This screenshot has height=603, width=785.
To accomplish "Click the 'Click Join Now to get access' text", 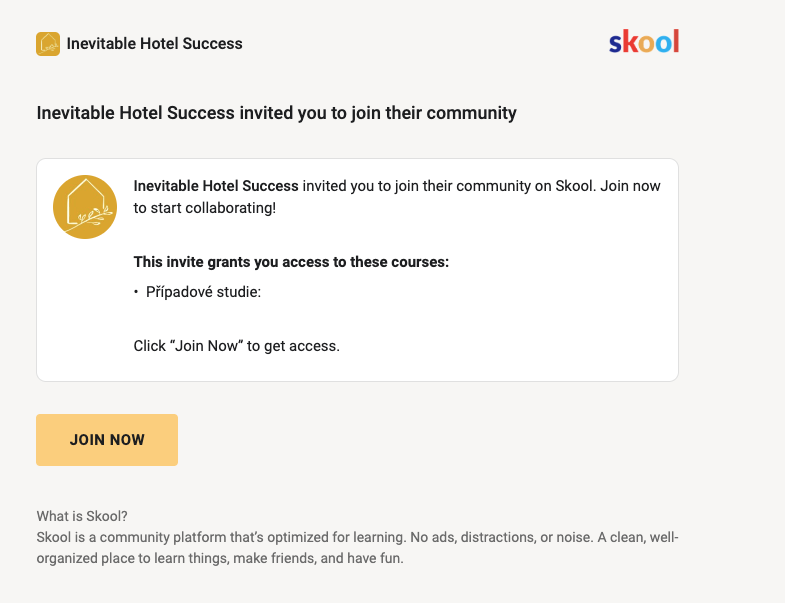I will [236, 346].
